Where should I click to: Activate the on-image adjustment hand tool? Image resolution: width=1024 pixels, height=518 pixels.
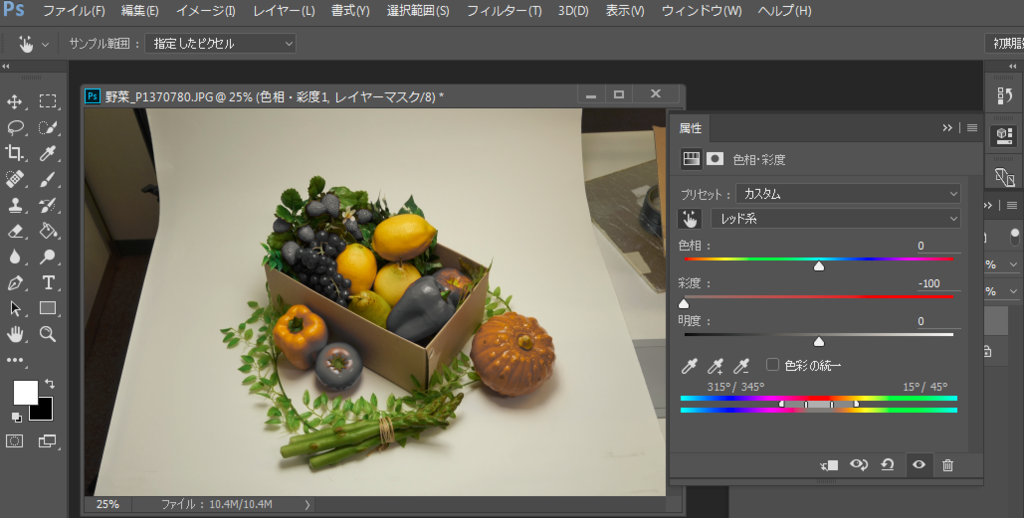690,219
